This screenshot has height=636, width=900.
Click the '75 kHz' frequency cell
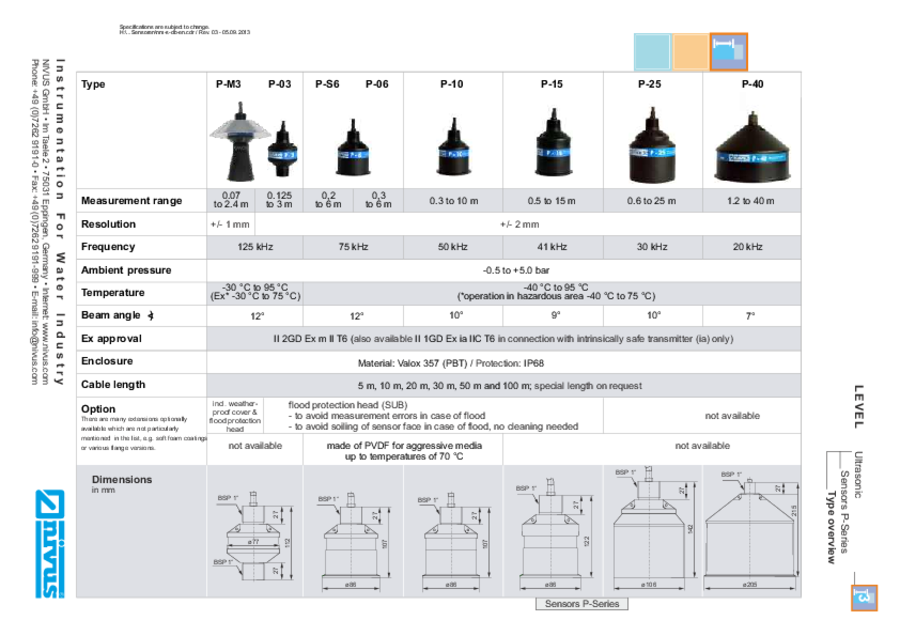pos(353,247)
